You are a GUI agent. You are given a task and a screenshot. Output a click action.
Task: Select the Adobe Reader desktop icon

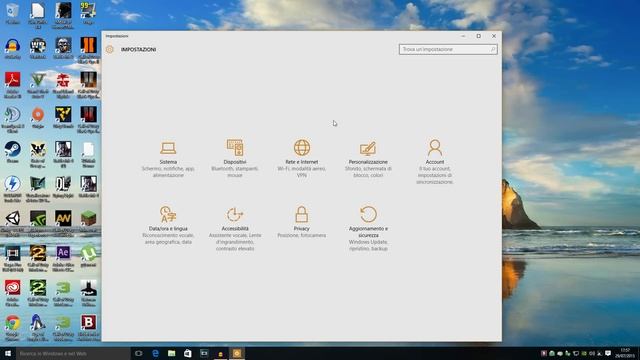pyautogui.click(x=12, y=85)
